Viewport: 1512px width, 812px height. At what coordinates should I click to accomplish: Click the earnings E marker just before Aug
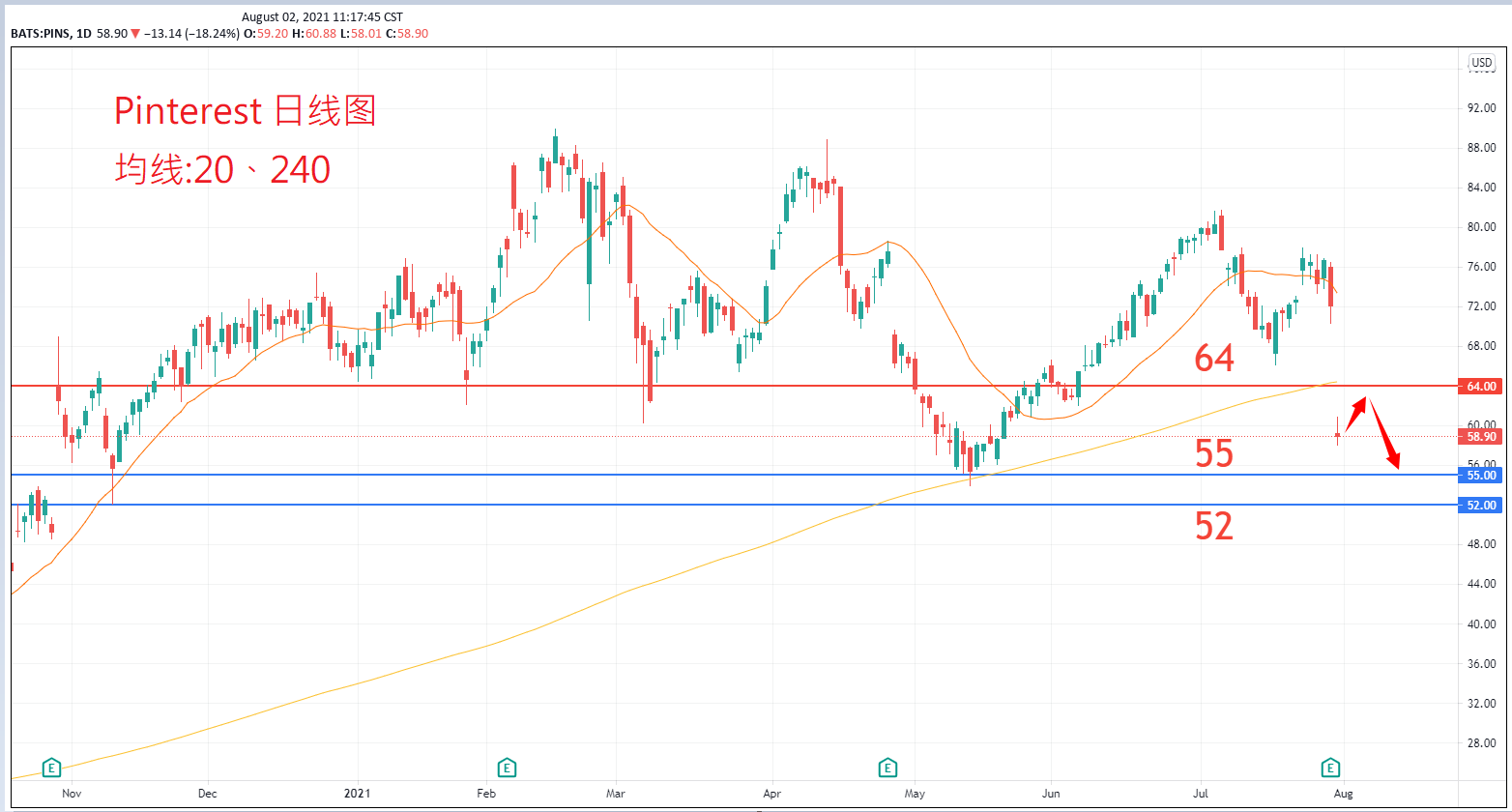[1330, 769]
